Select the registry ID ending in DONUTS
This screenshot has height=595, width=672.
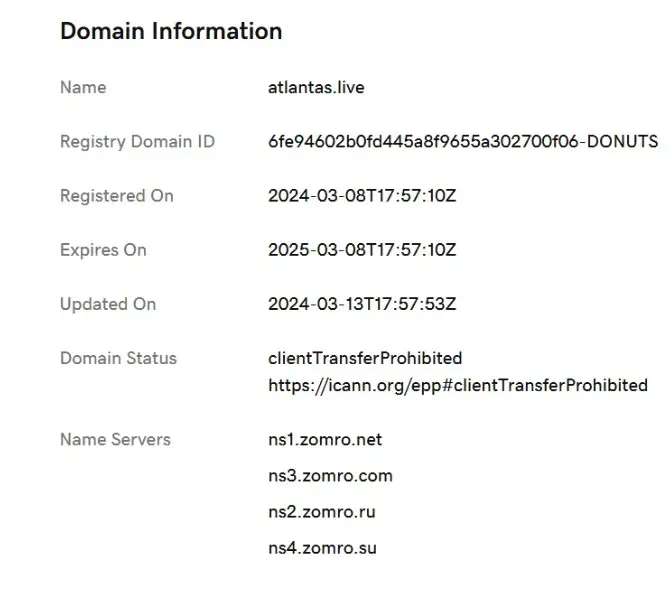point(462,141)
